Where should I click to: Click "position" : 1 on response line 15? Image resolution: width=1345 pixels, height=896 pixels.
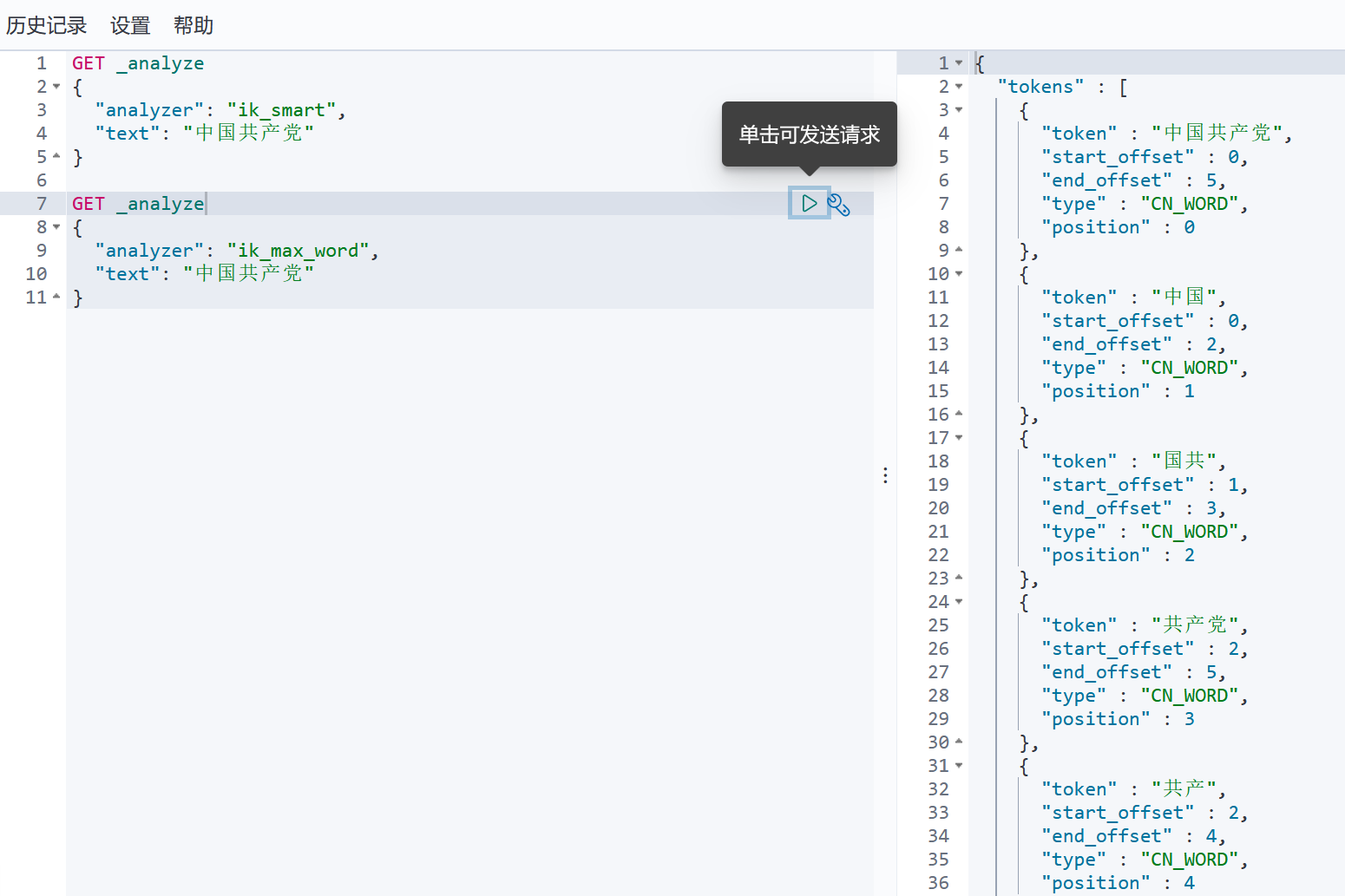[x=1118, y=391]
